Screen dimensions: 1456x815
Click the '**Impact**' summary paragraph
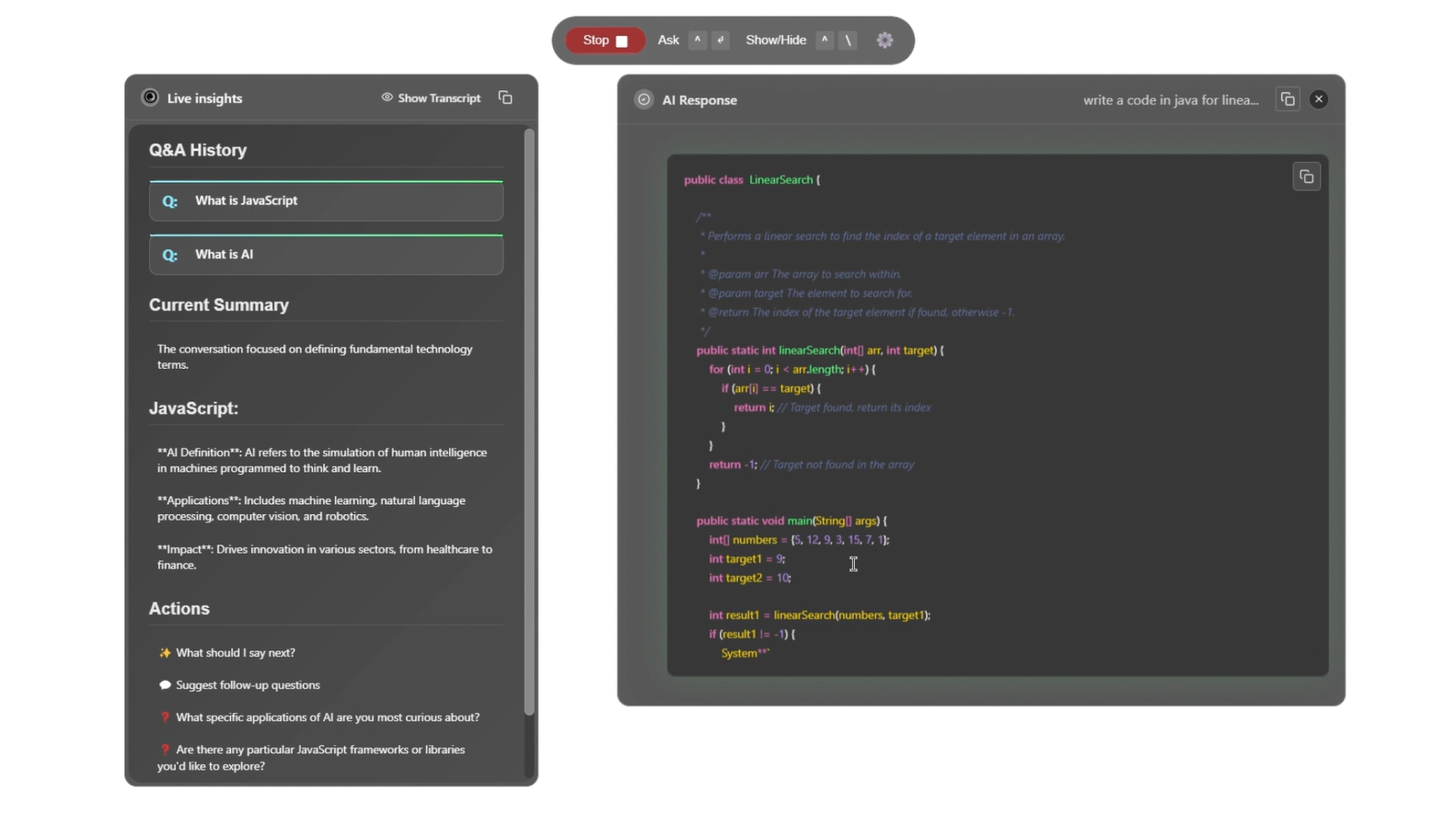coord(325,557)
